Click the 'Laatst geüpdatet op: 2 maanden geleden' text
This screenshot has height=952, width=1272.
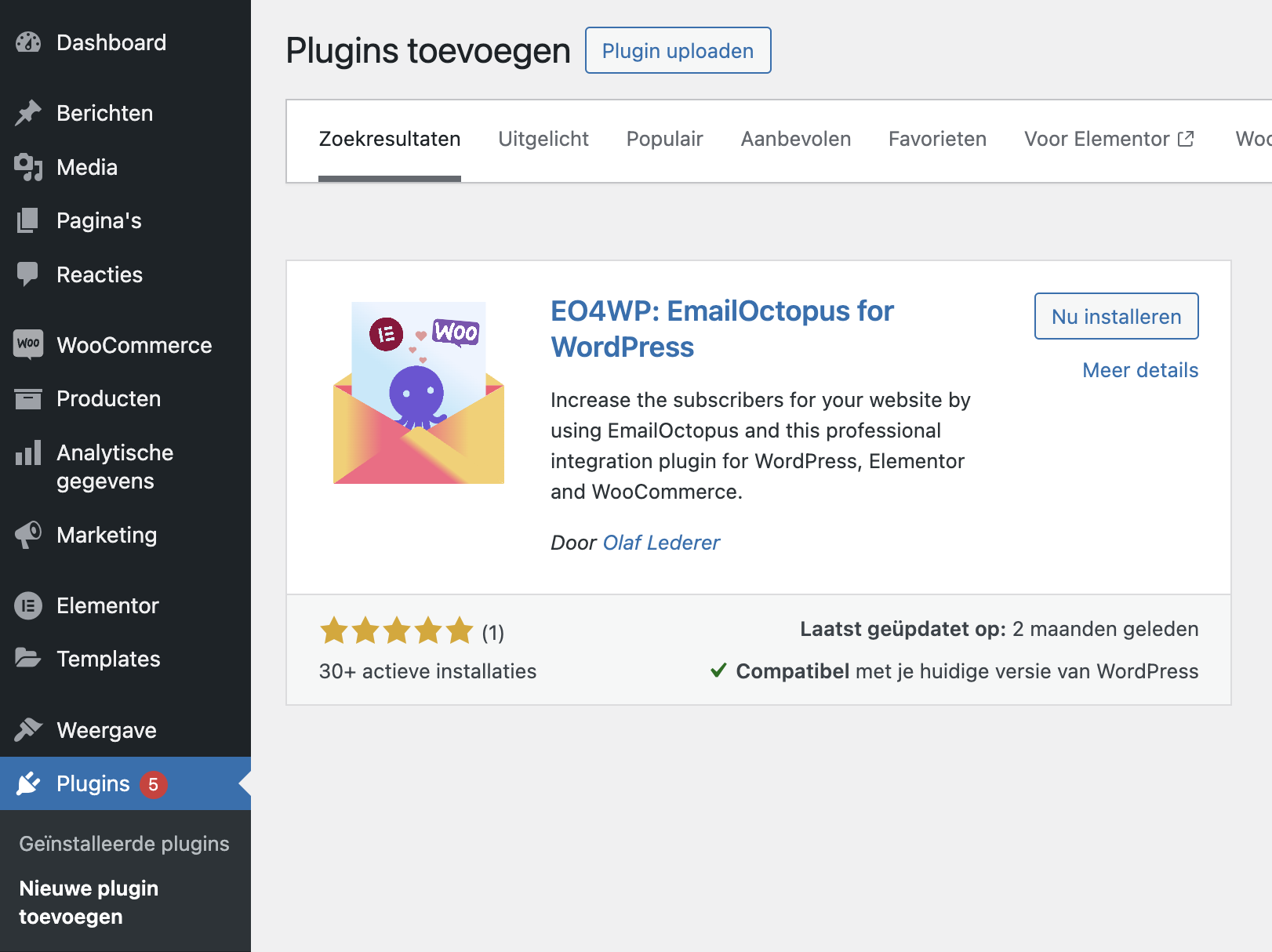tap(999, 629)
